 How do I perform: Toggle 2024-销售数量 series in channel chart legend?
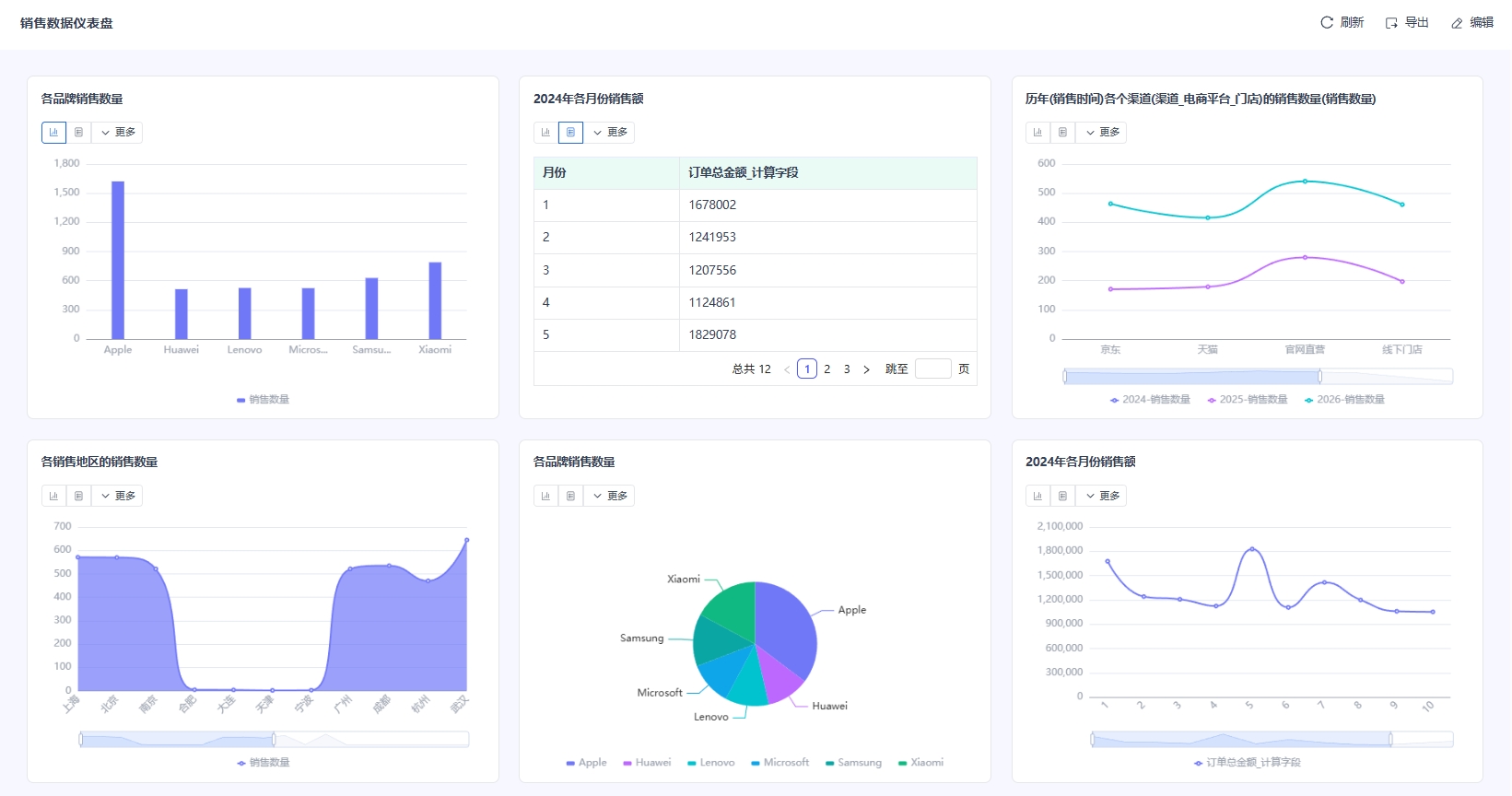[1150, 400]
